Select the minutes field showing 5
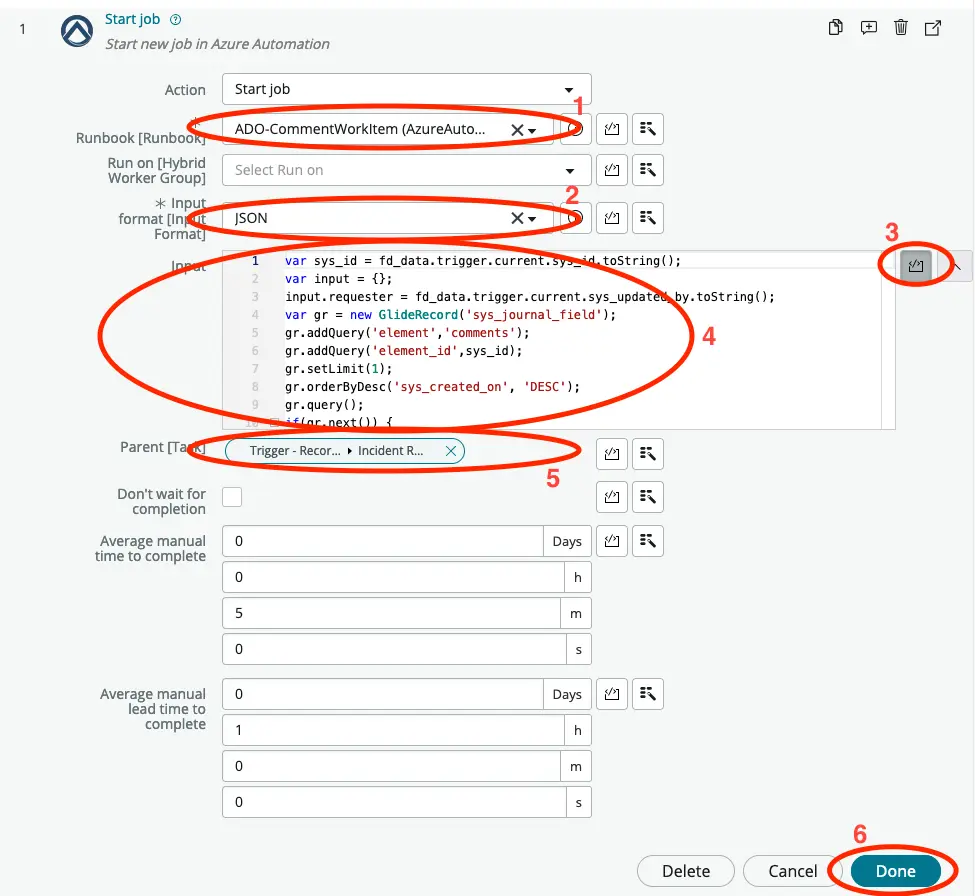 coord(390,613)
